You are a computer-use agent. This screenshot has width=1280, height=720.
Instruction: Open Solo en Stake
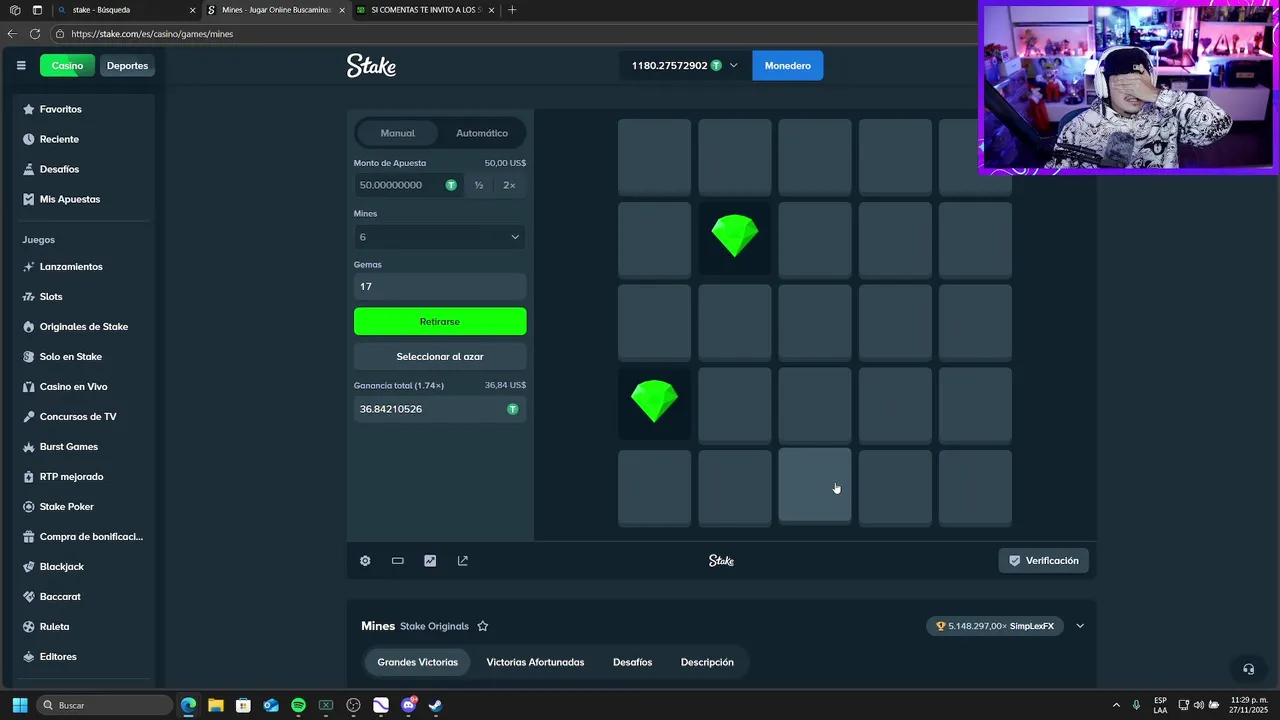tap(84, 357)
